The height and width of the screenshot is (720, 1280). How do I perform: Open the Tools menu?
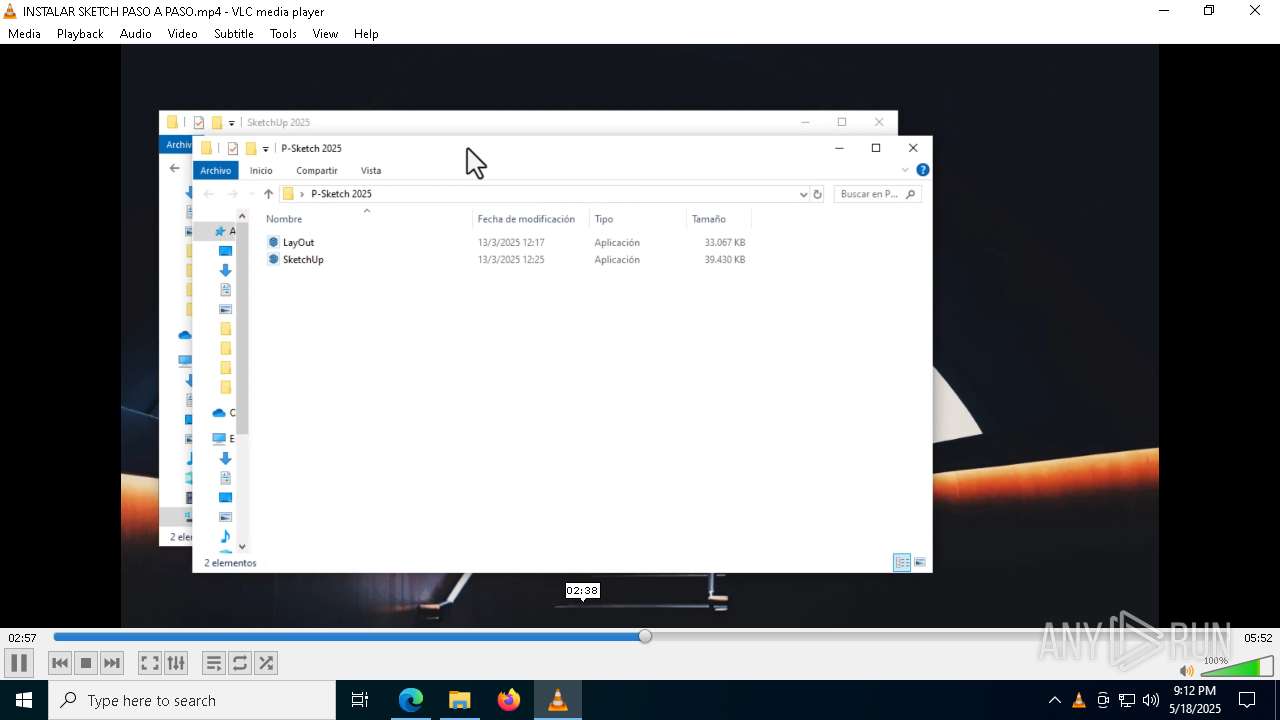[283, 33]
